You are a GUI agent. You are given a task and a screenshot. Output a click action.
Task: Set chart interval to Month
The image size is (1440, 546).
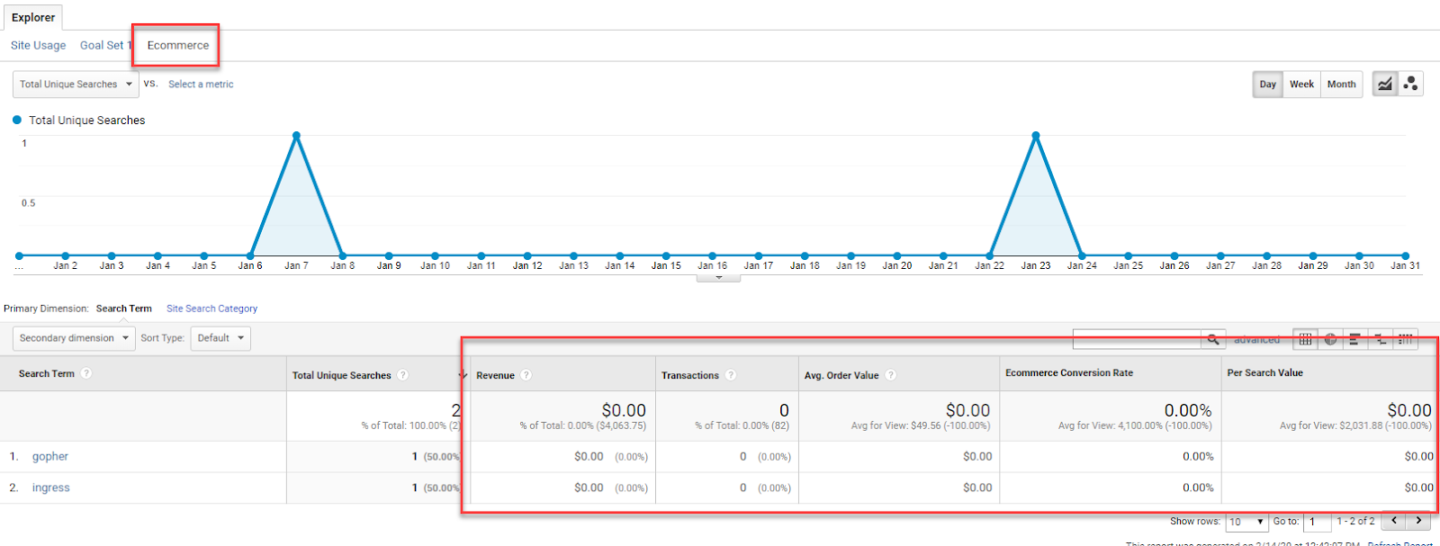[1341, 84]
